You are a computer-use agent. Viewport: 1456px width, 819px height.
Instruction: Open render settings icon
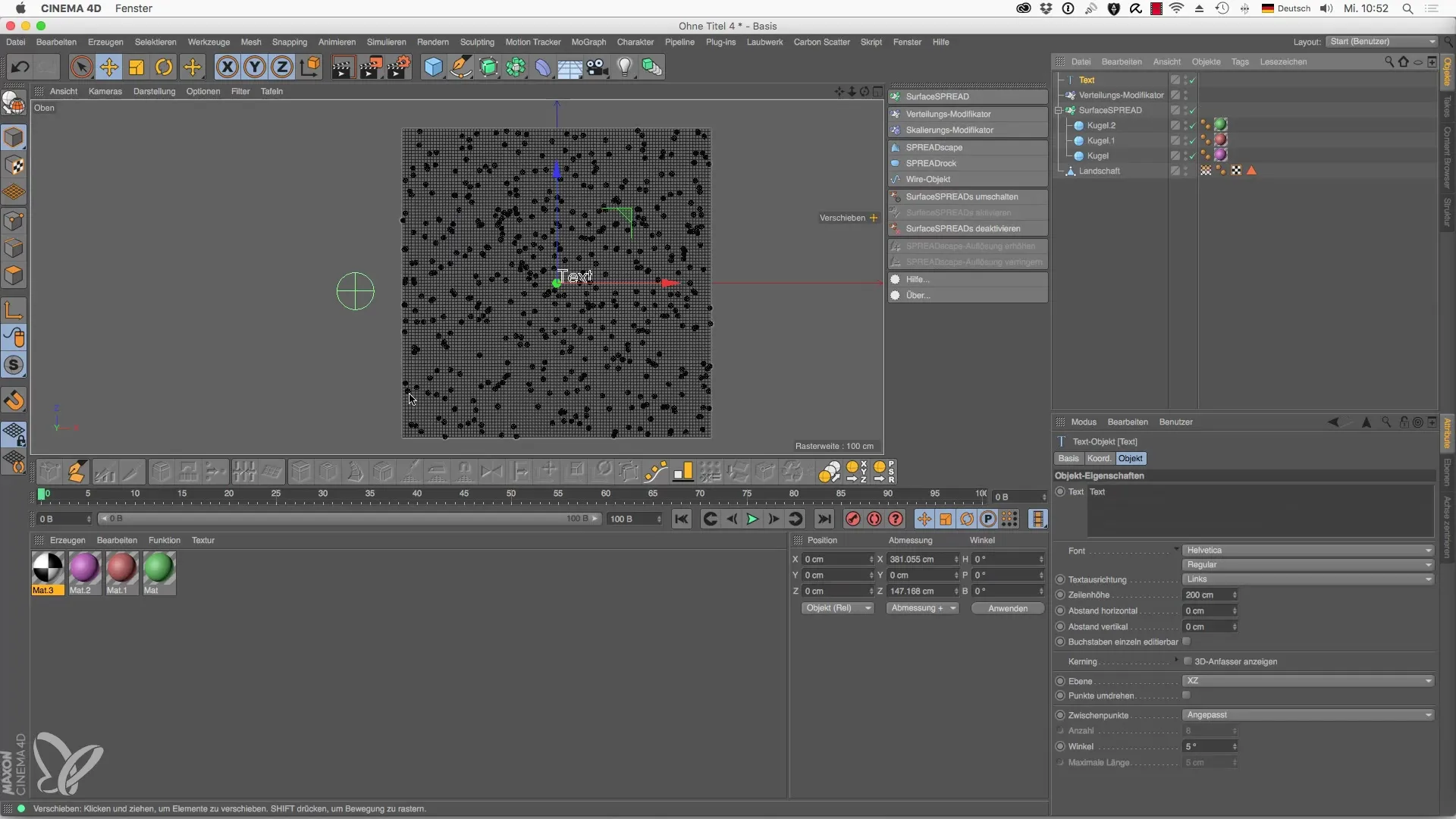coord(398,67)
